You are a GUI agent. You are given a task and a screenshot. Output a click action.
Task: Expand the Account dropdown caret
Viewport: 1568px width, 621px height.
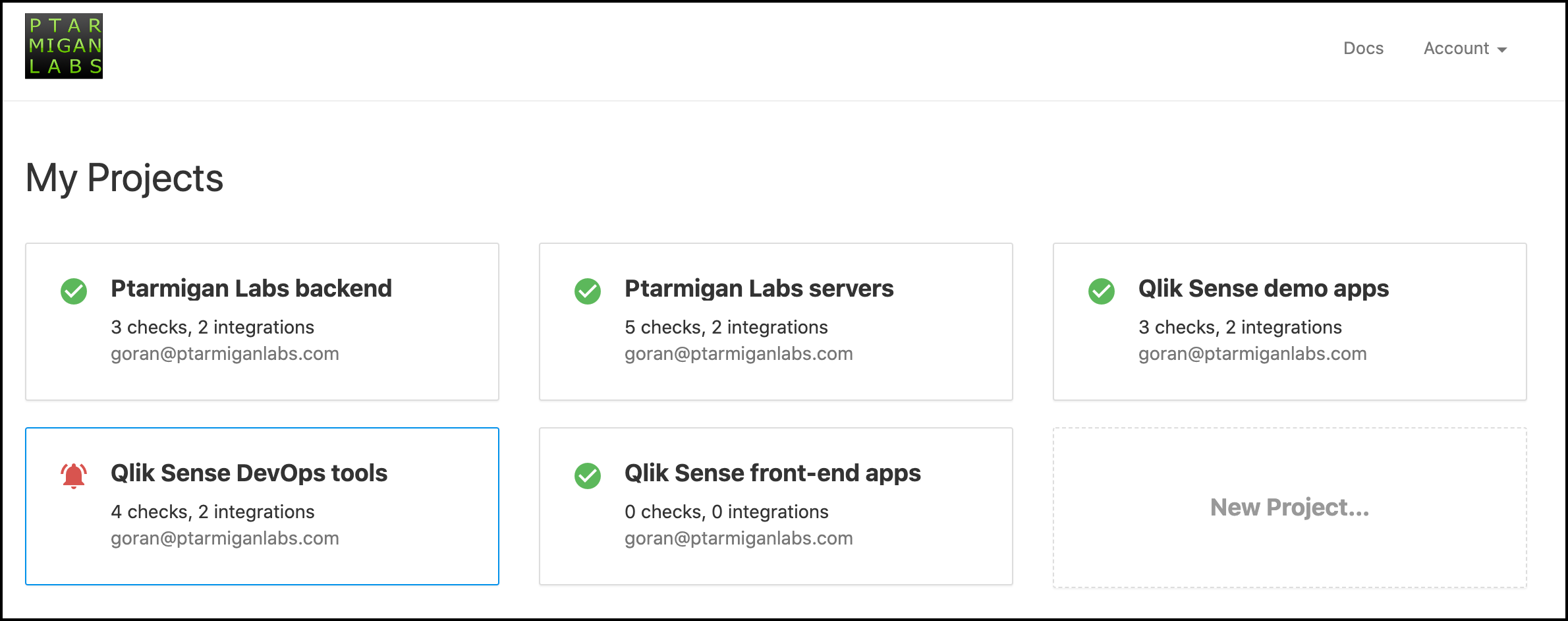point(1502,50)
